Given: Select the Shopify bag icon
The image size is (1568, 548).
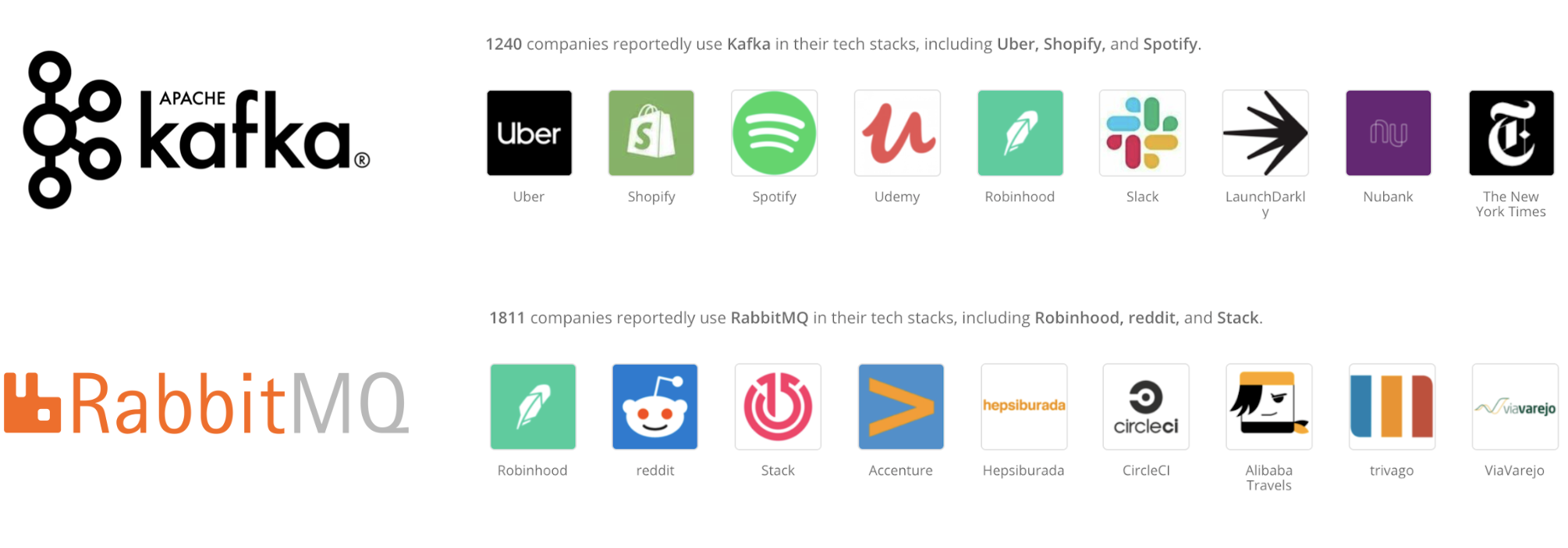Looking at the screenshot, I should click(x=651, y=133).
